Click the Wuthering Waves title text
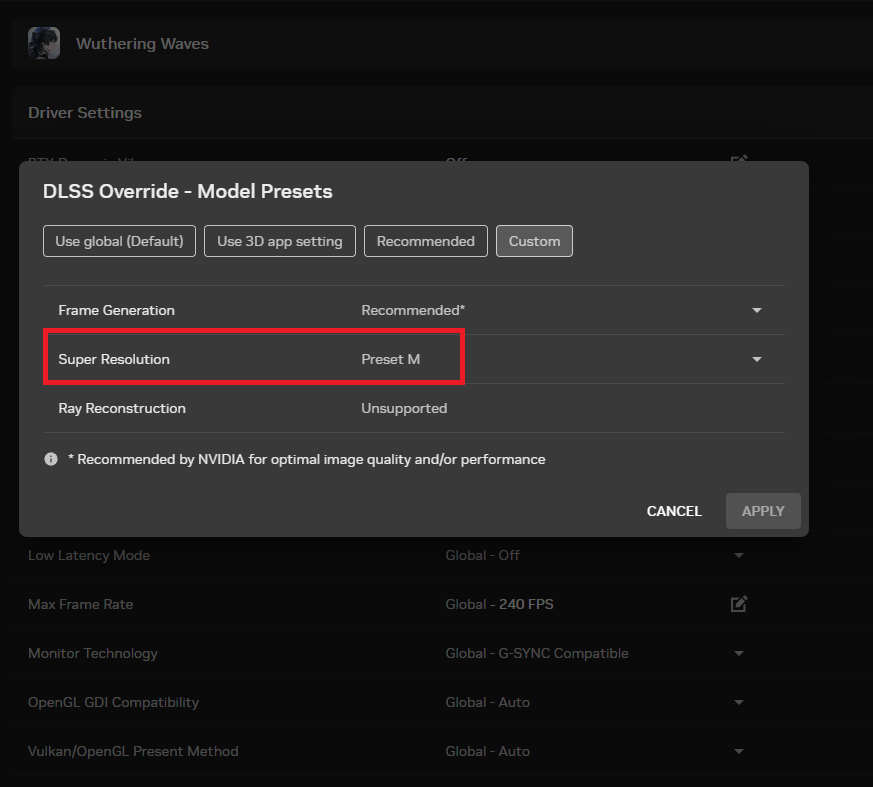 (x=143, y=43)
